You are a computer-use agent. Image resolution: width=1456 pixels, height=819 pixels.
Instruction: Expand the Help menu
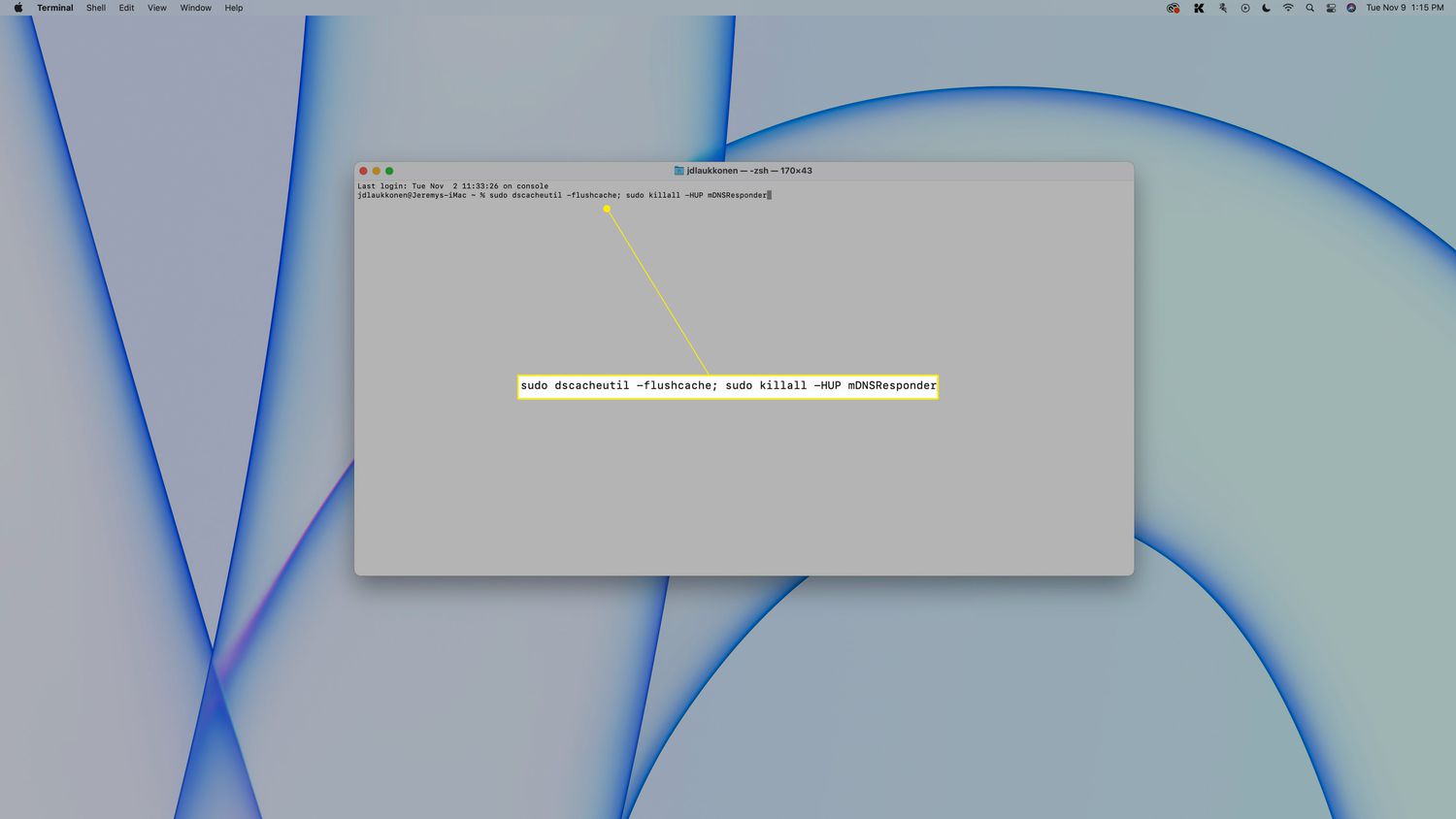click(233, 8)
